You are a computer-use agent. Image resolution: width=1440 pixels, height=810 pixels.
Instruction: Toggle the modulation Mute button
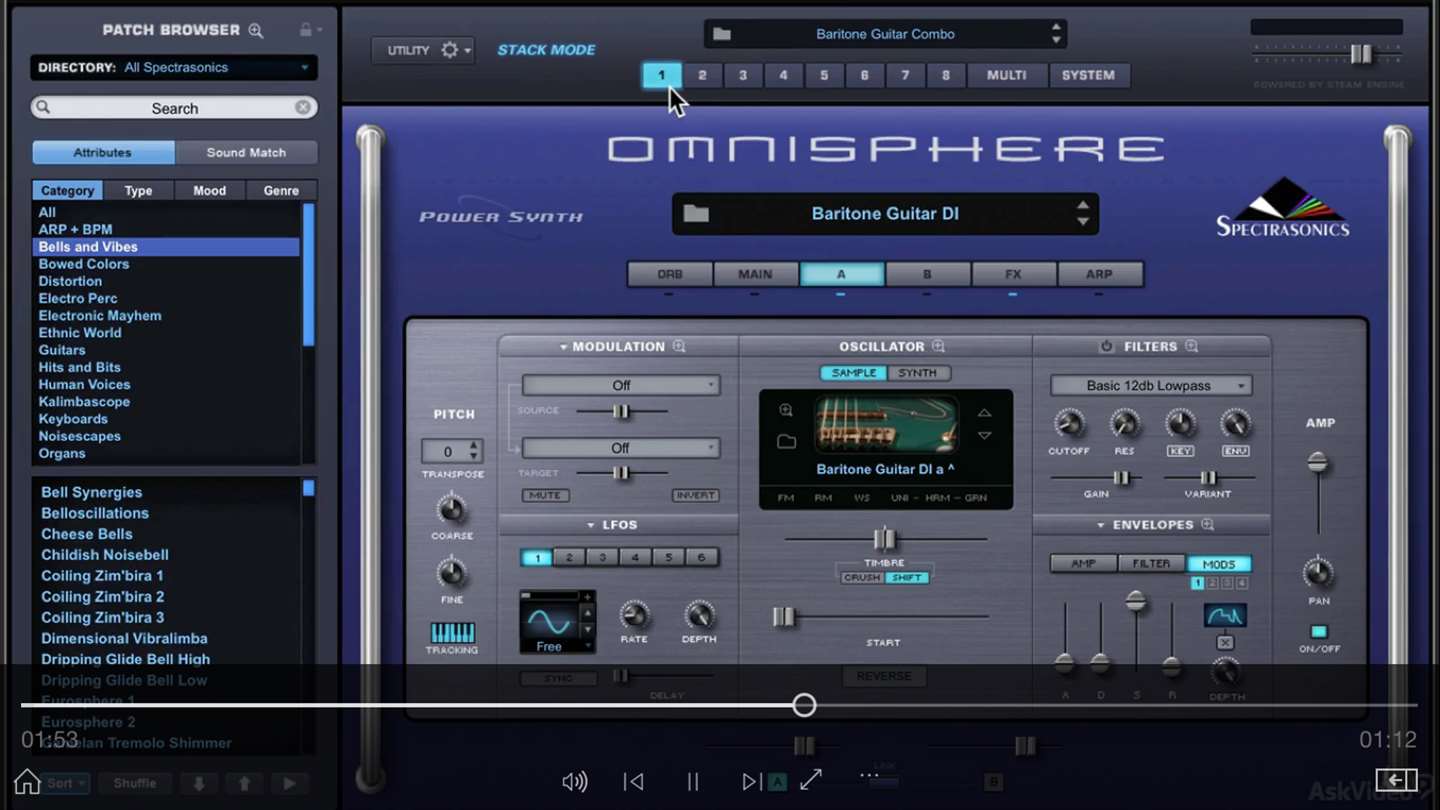[545, 495]
